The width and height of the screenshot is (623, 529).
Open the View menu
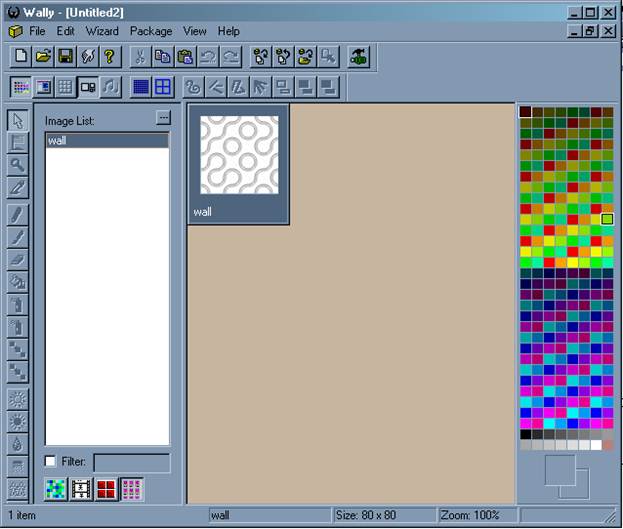point(195,31)
